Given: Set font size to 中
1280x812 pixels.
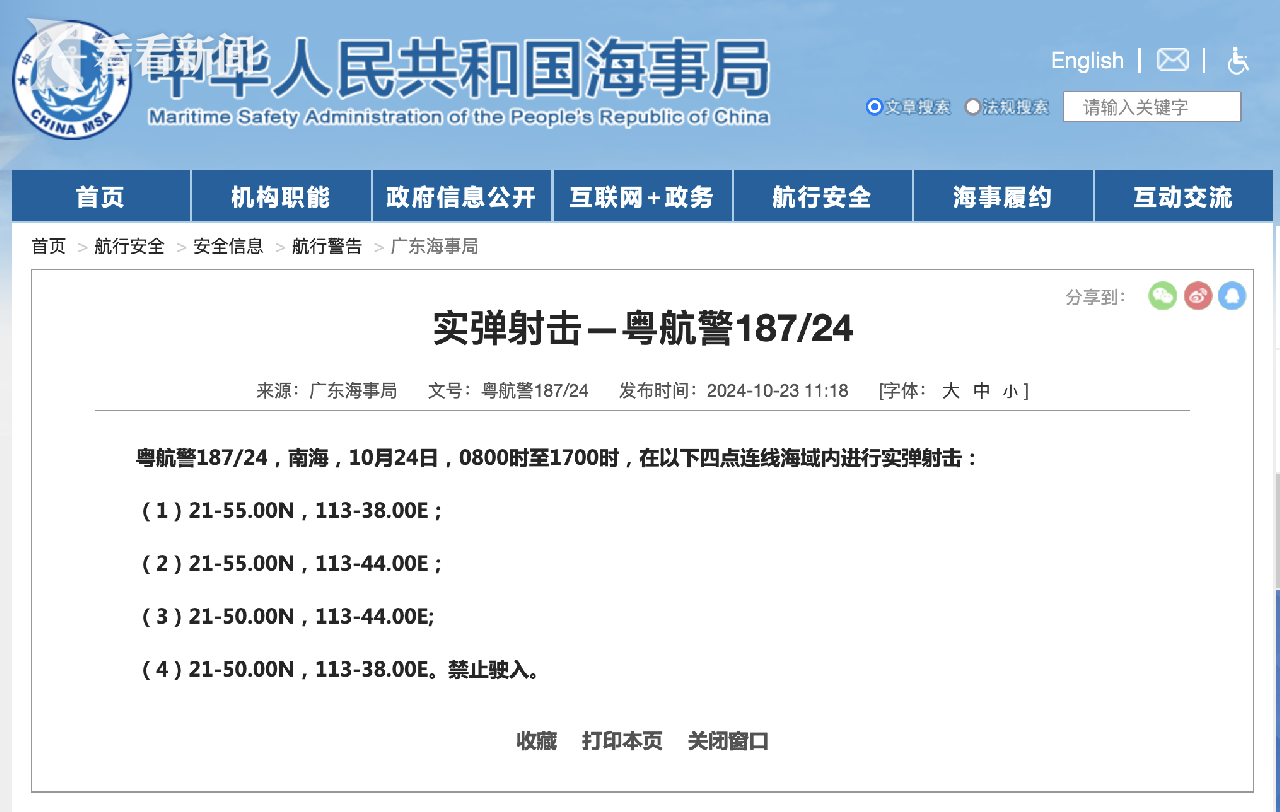Looking at the screenshot, I should pyautogui.click(x=981, y=391).
